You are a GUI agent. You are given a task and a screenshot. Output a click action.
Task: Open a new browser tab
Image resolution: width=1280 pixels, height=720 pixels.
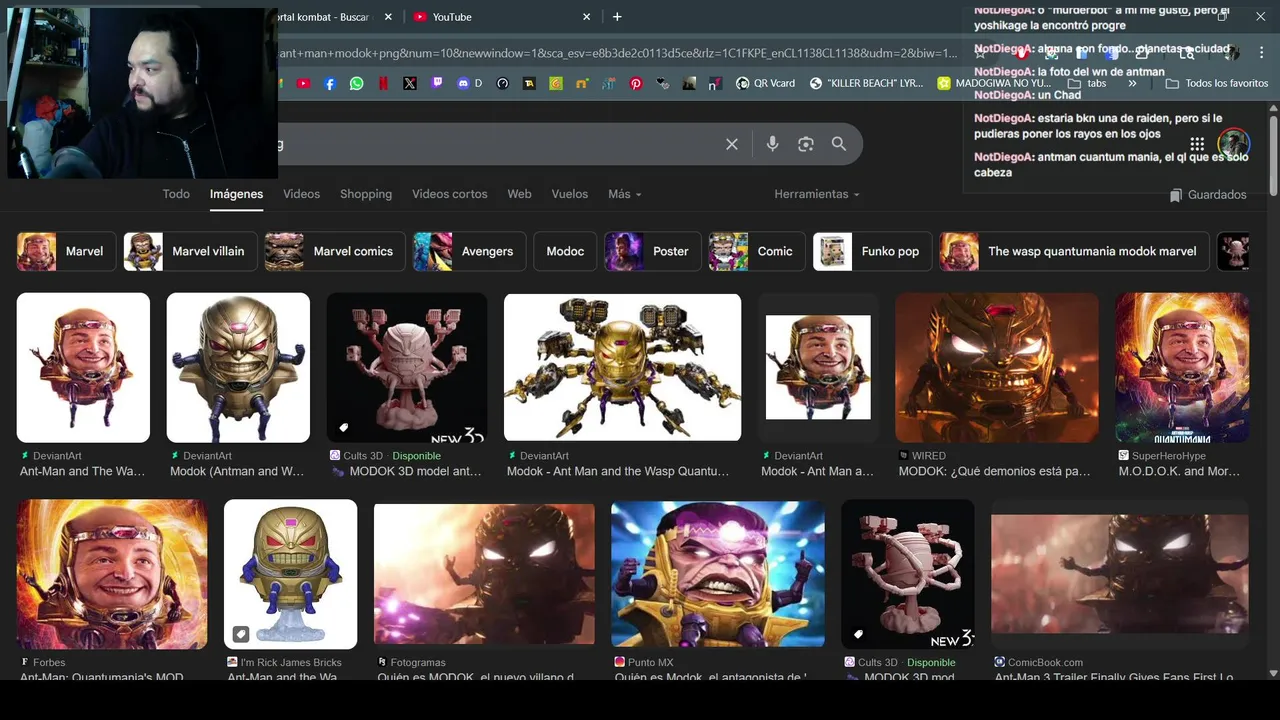click(x=617, y=17)
